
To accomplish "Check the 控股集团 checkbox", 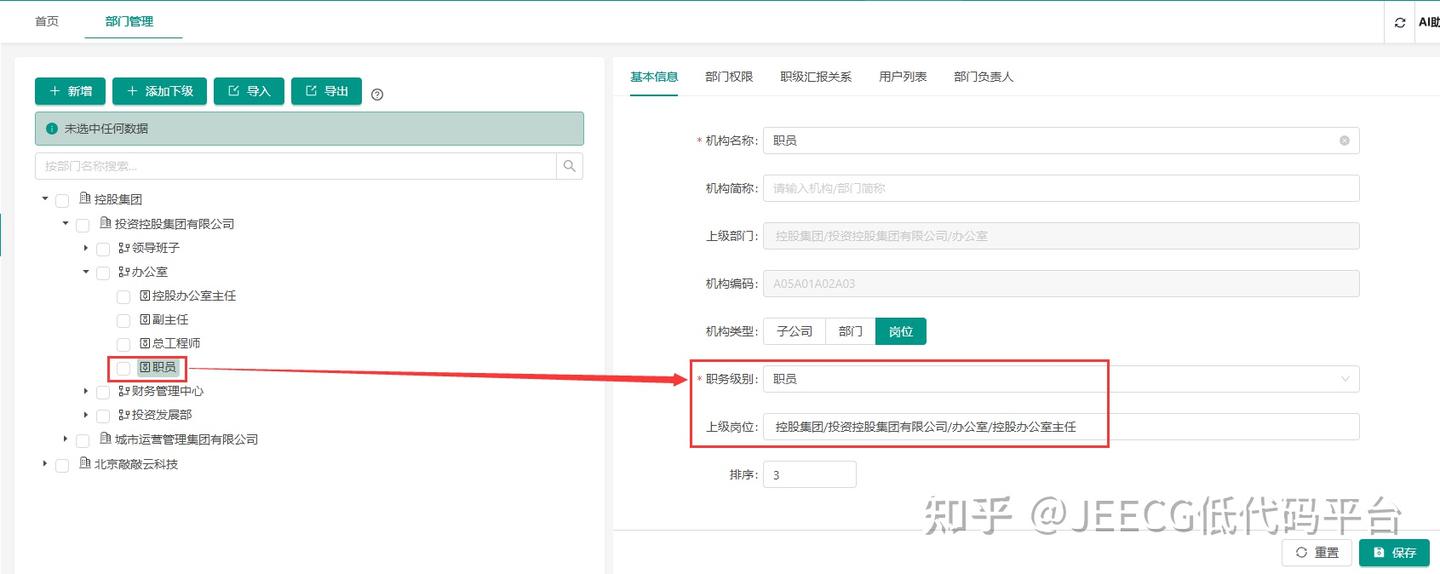I will pos(62,201).
